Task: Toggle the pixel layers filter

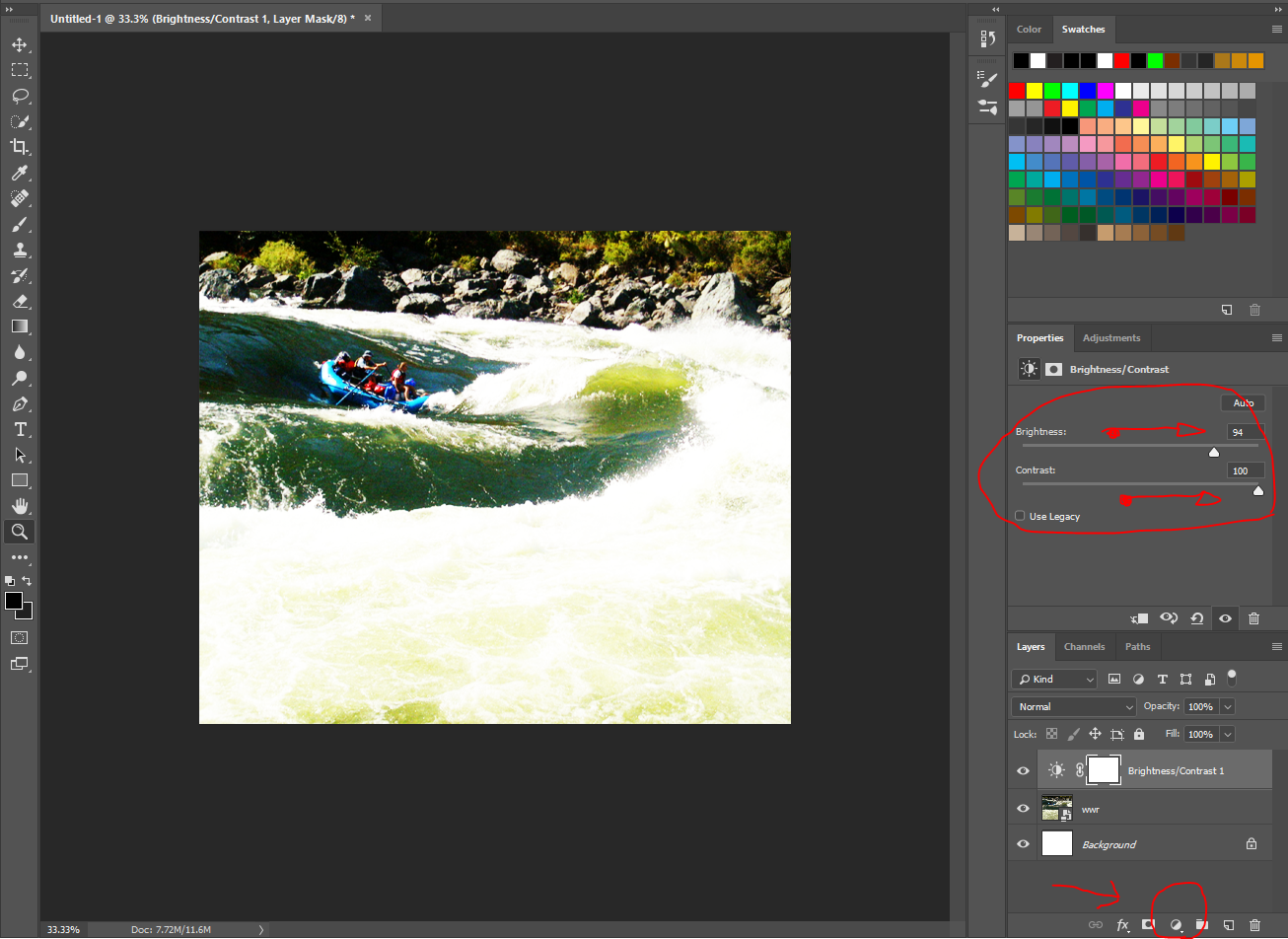Action: pyautogui.click(x=1114, y=679)
